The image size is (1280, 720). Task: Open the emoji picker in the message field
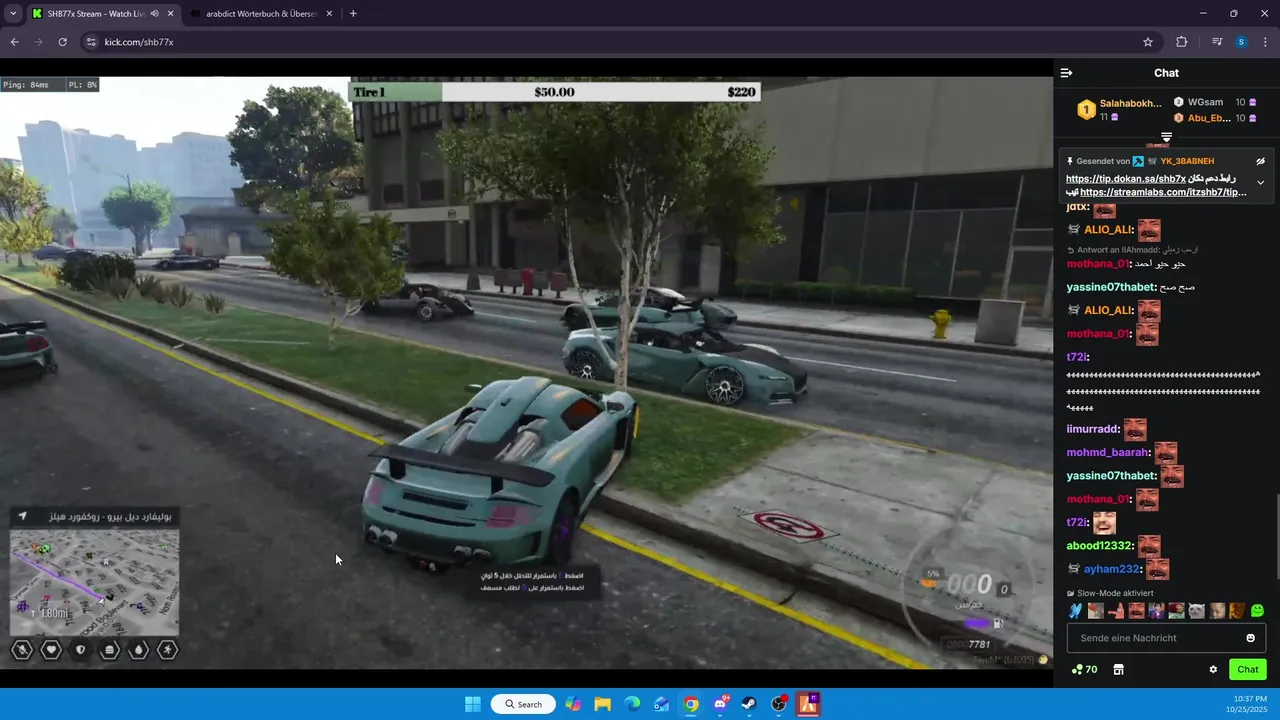[x=1250, y=638]
